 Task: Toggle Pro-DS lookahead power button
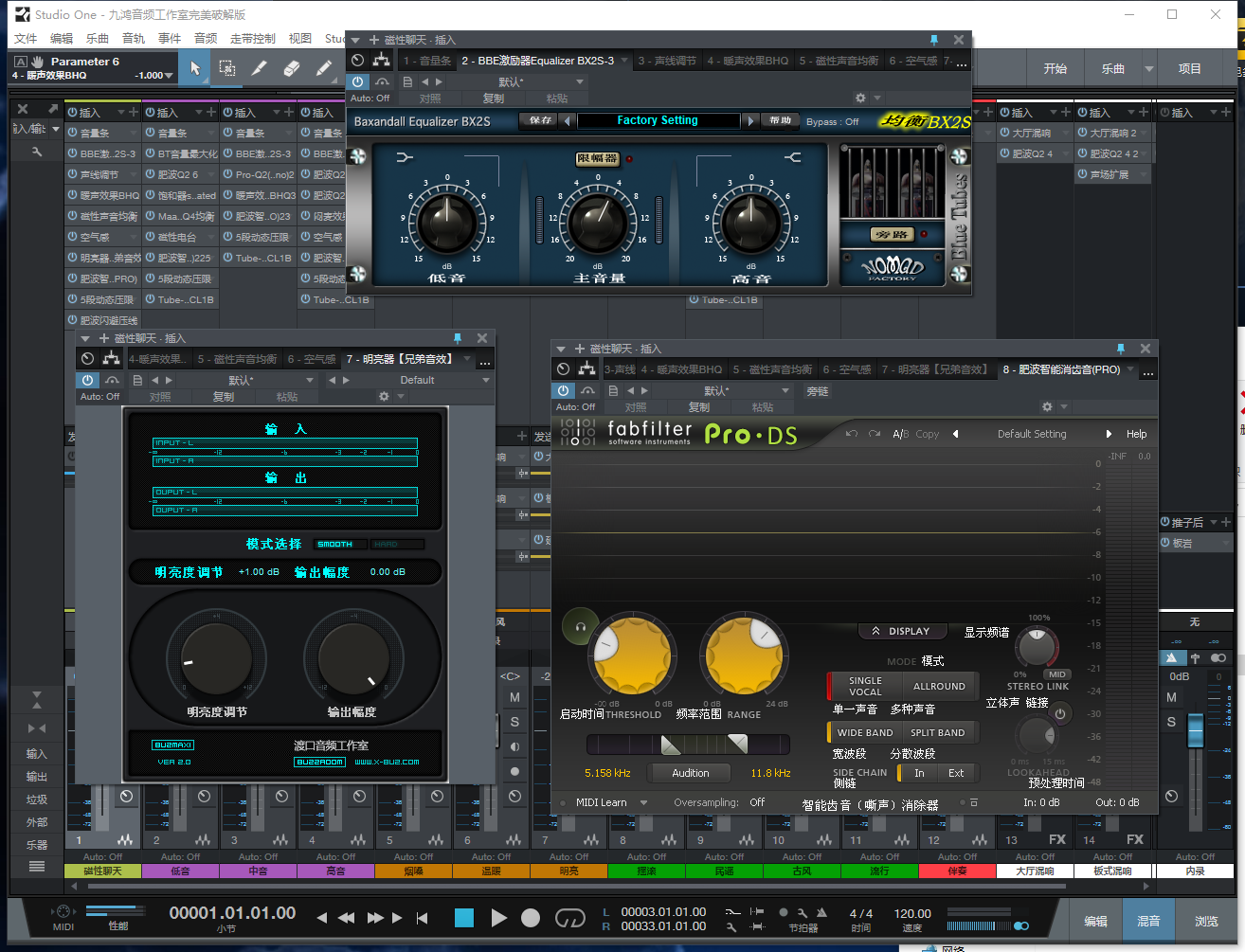coord(1060,713)
